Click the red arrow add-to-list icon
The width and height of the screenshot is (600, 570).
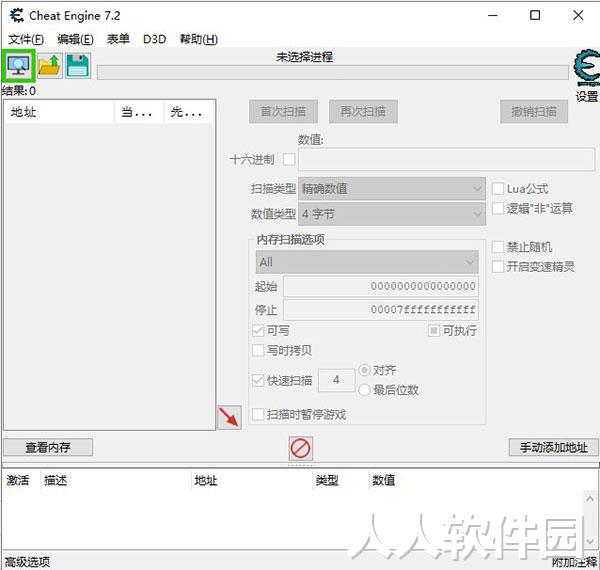point(229,417)
